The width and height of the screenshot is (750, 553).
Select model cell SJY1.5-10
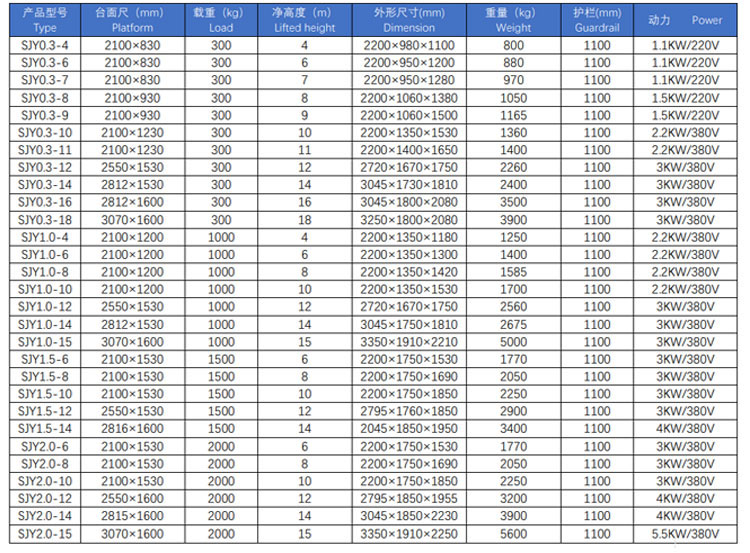(45, 394)
